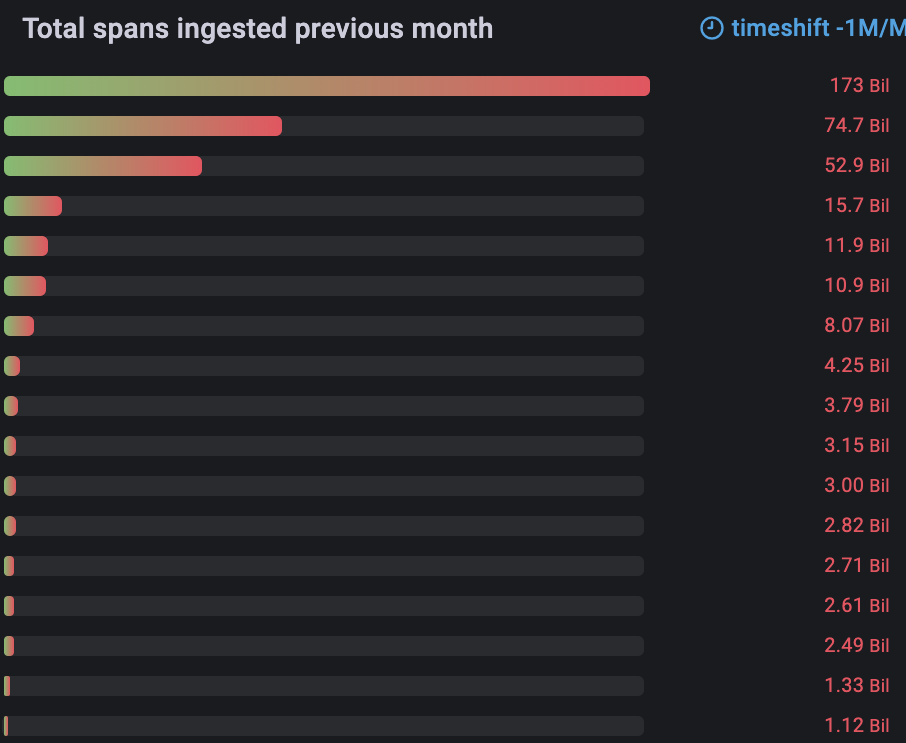Click the clock icon next to timeshift

pyautogui.click(x=712, y=28)
